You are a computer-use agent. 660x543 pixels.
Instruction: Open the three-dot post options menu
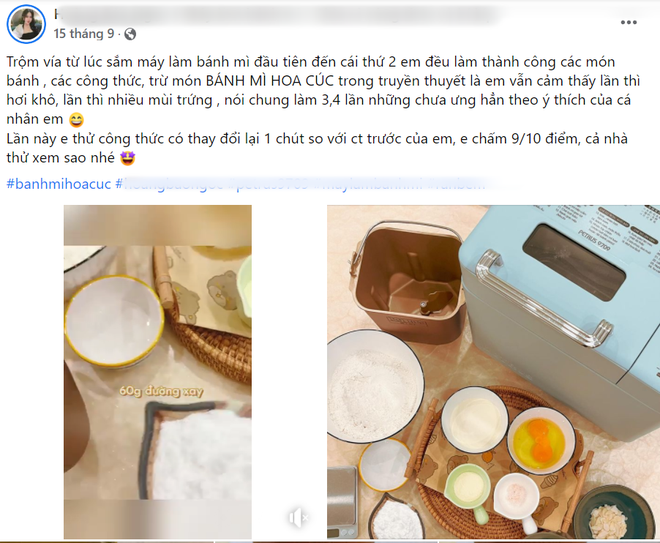pos(628,22)
